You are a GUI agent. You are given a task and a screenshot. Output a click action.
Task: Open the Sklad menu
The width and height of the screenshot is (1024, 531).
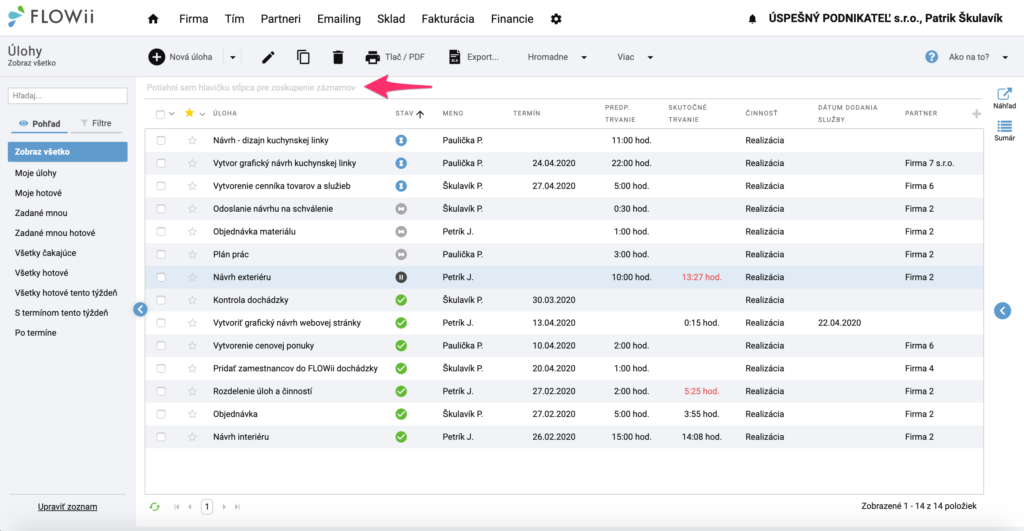[391, 19]
